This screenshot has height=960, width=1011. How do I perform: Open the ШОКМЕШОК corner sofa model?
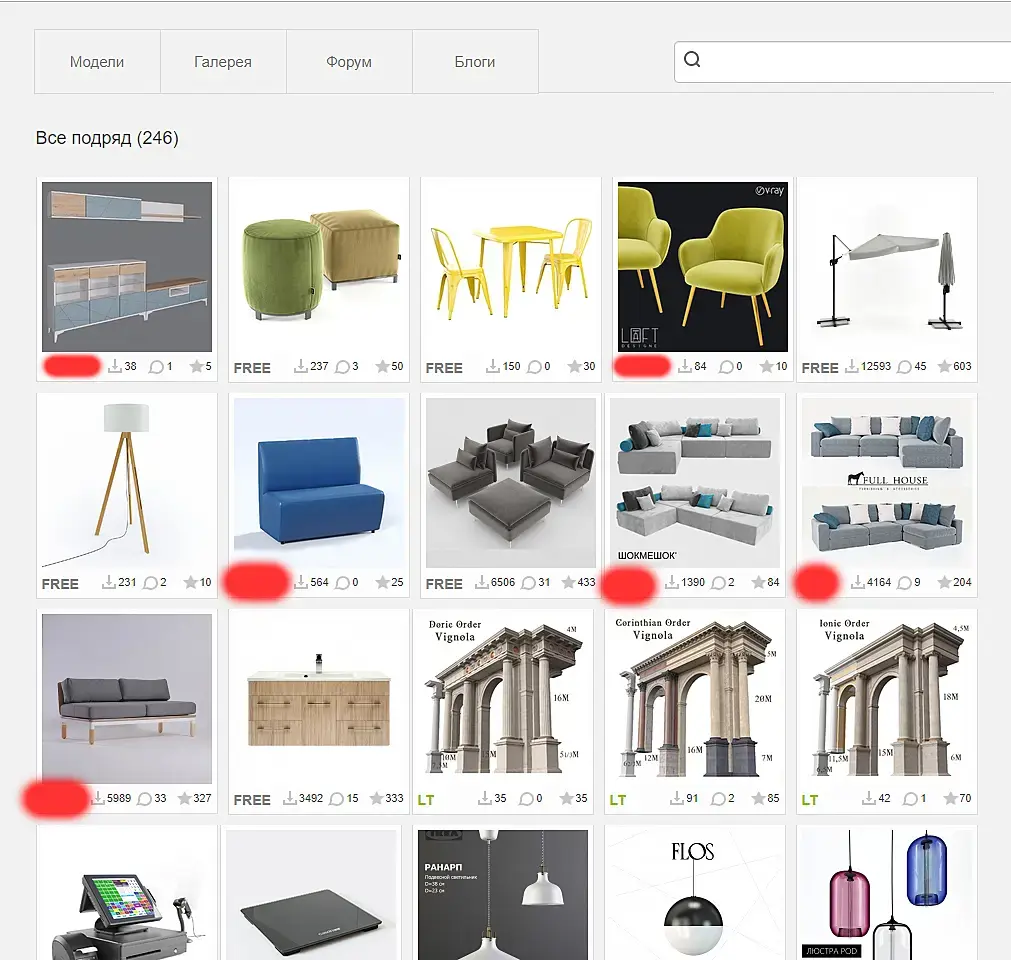point(694,482)
